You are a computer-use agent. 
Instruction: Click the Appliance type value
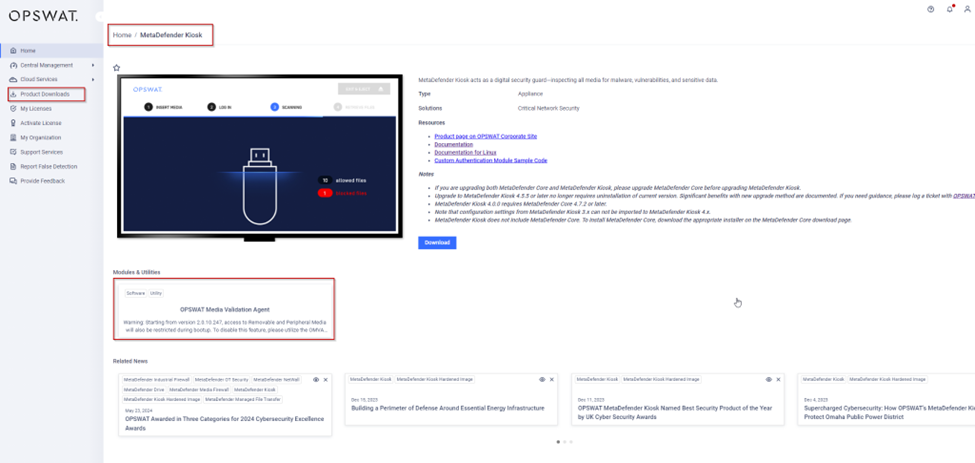click(530, 94)
